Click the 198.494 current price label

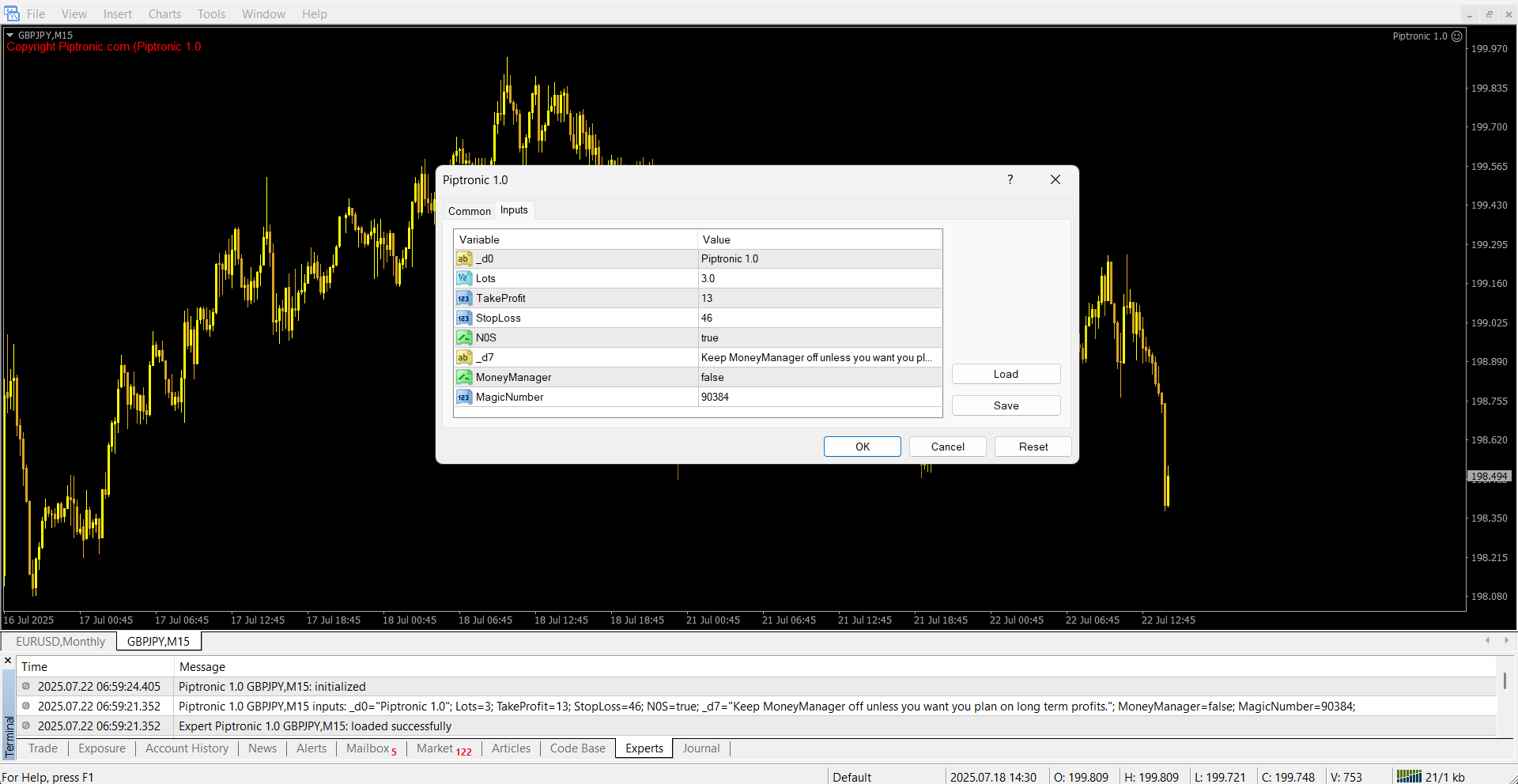pyautogui.click(x=1489, y=477)
